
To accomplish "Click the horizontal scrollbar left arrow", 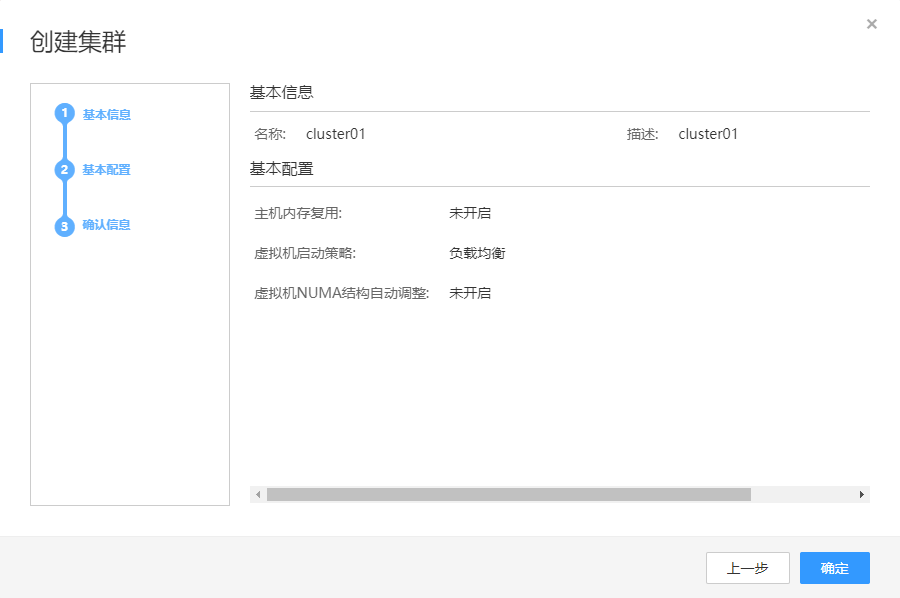I will (x=258, y=494).
